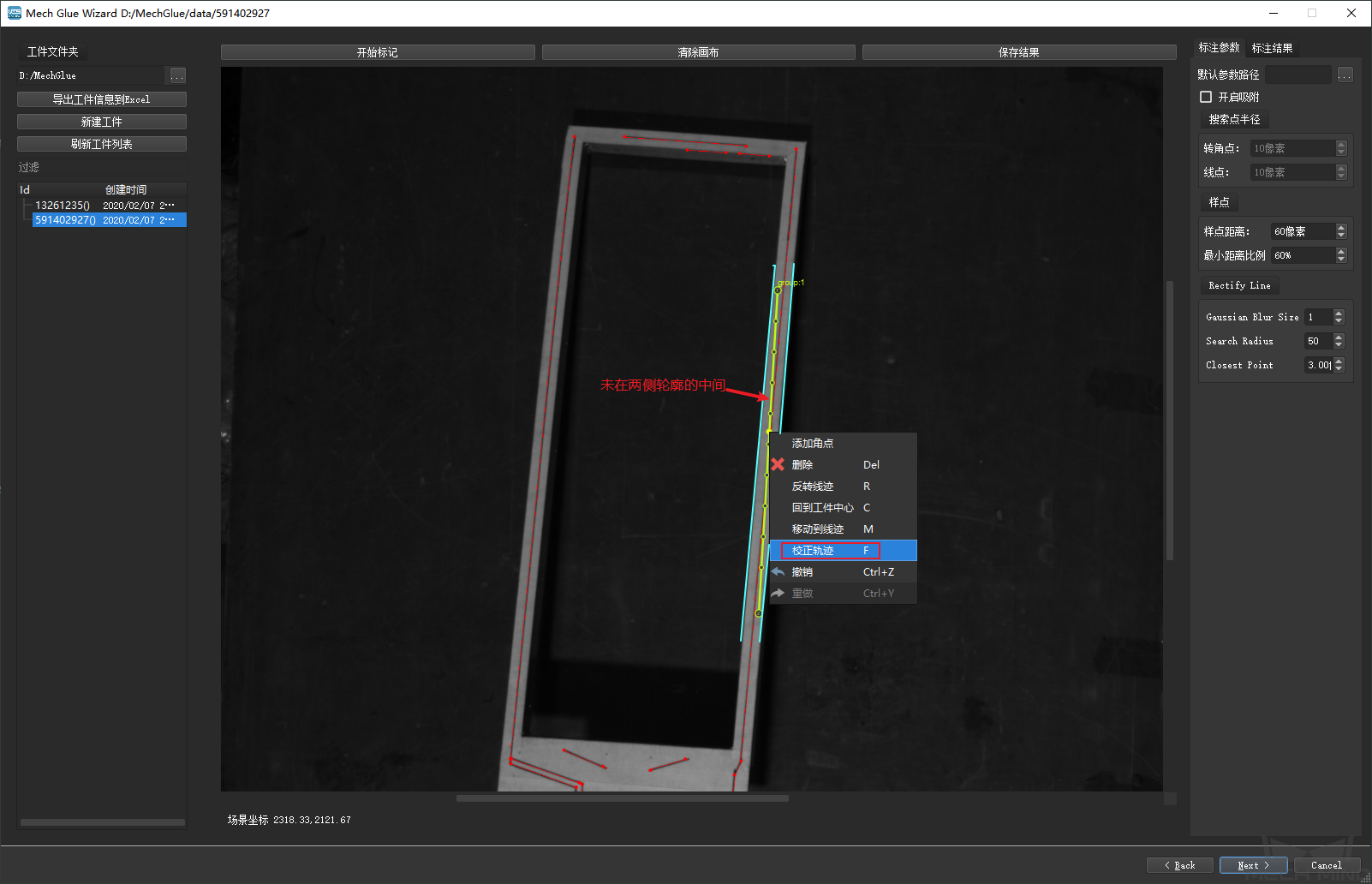Decrease the 最小距离比例 percentage

[x=1341, y=260]
